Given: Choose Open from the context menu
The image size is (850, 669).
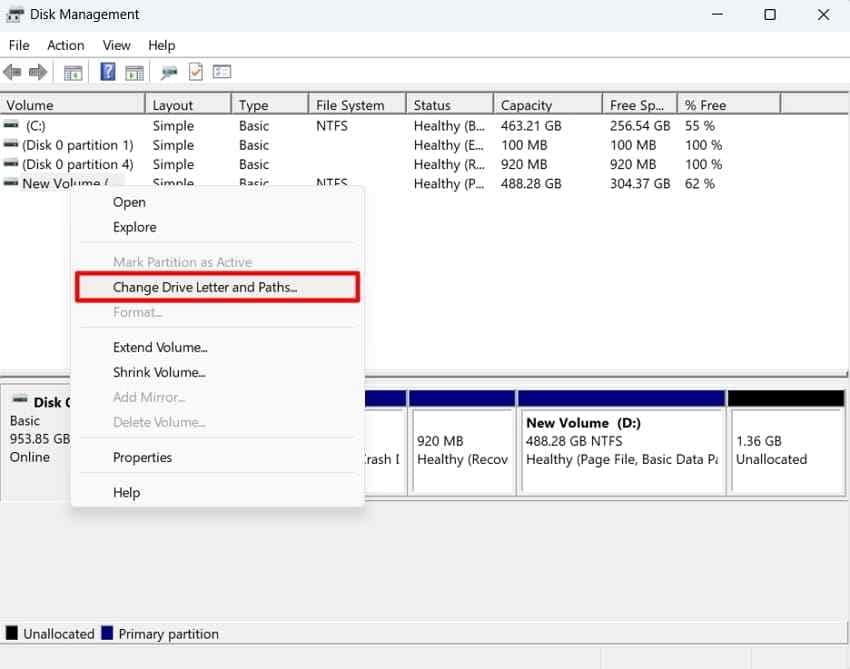Looking at the screenshot, I should click(217, 202).
